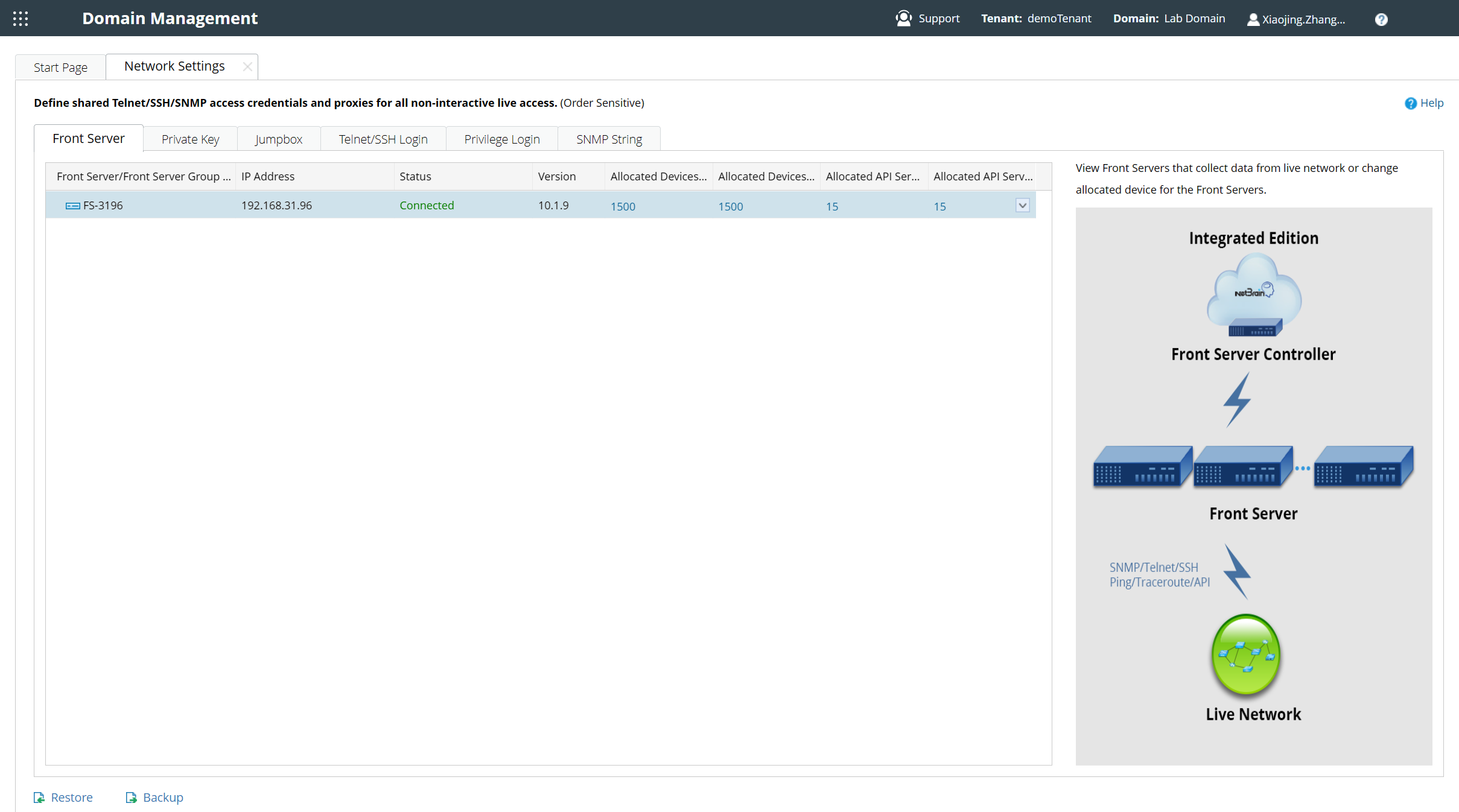Open the app launcher grid icon
1459x812 pixels.
pos(21,19)
